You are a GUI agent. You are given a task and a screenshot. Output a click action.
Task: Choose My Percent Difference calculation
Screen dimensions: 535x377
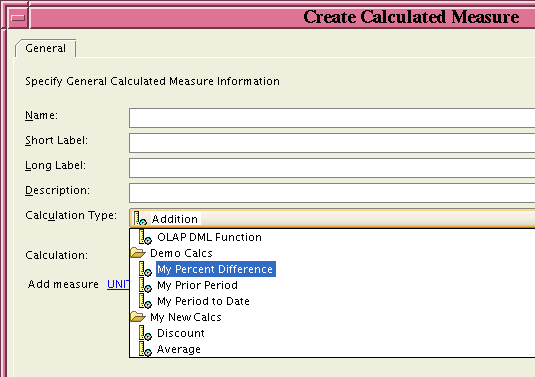coord(215,269)
